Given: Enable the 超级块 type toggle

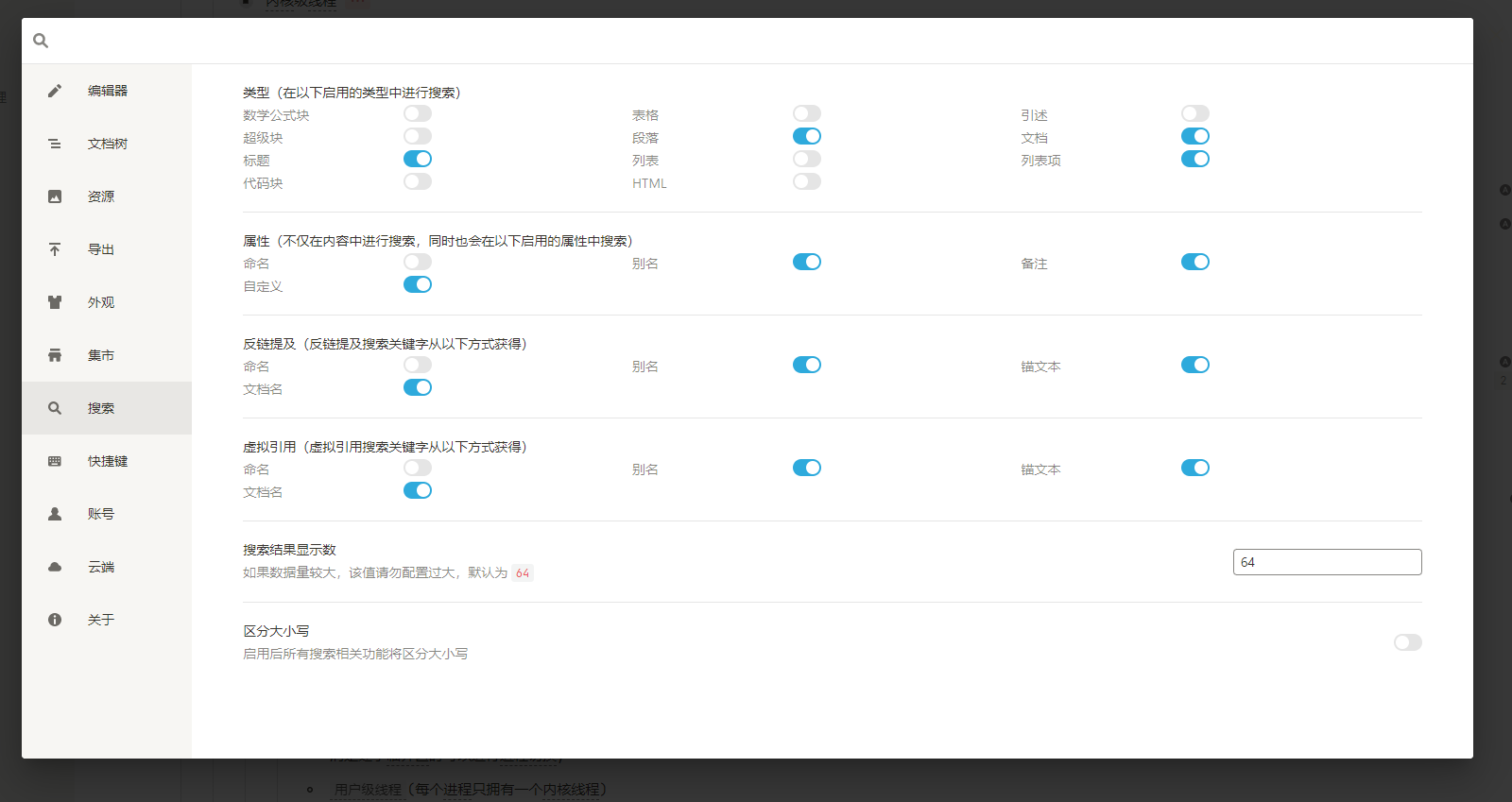Looking at the screenshot, I should 418,136.
